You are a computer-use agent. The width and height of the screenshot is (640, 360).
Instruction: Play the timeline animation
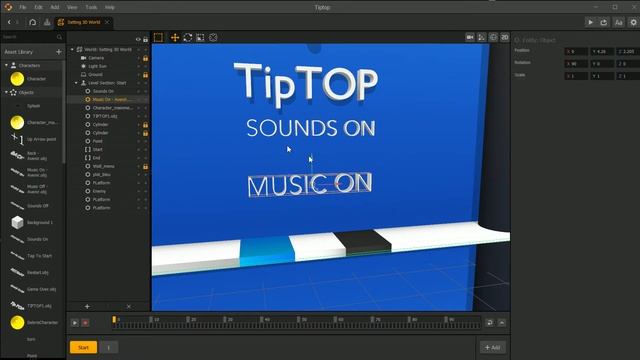75,323
